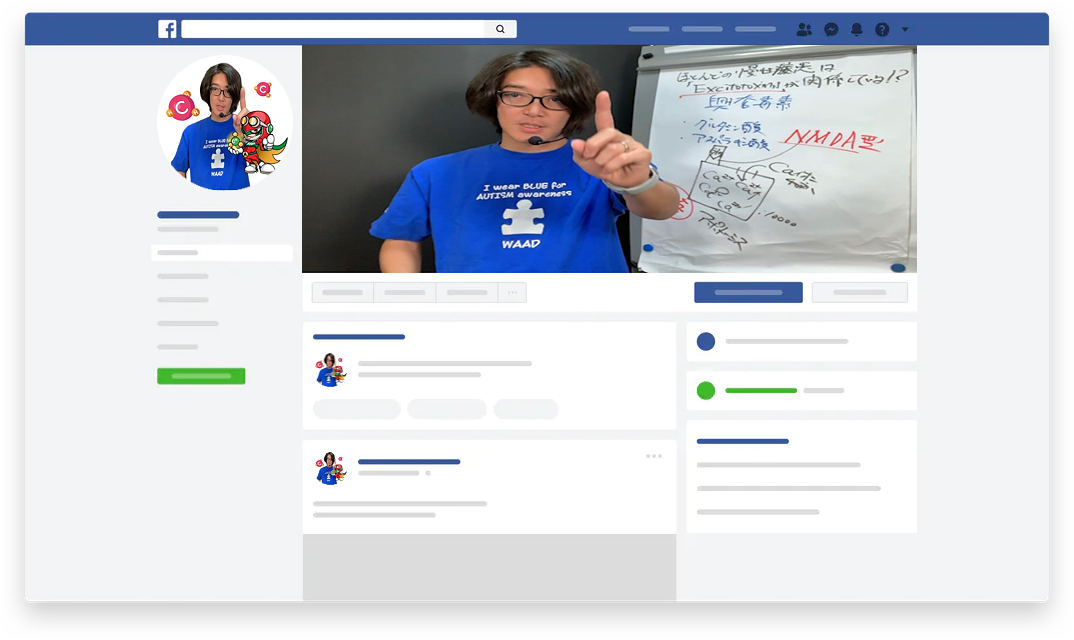Viewport: 1074px width, 640px height.
Task: Click the blue circle icon in right panel
Action: pyautogui.click(x=706, y=341)
